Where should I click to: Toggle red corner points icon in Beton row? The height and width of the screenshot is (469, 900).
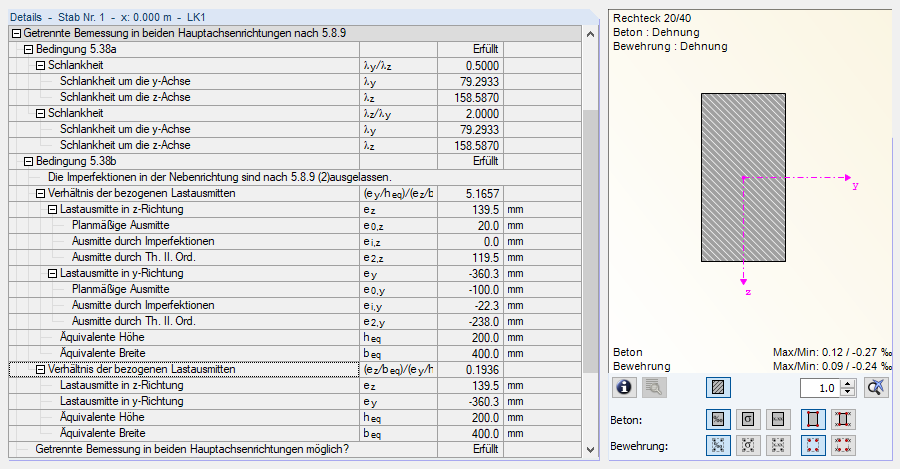click(x=813, y=420)
